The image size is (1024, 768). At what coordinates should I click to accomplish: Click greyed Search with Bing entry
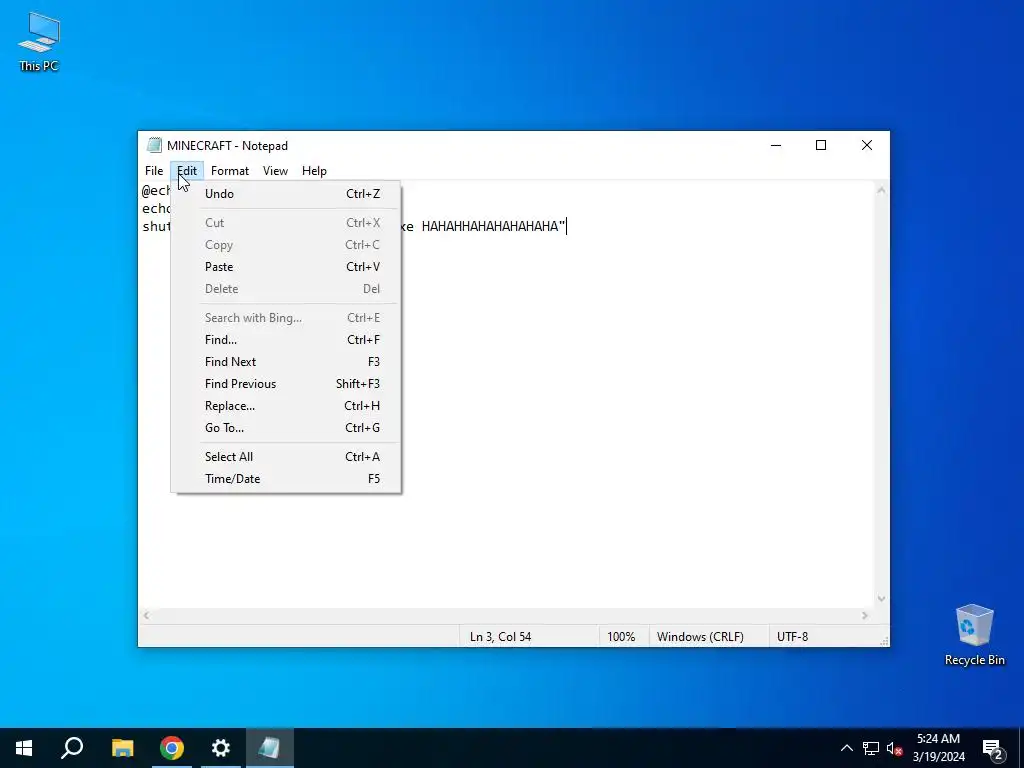[286, 317]
